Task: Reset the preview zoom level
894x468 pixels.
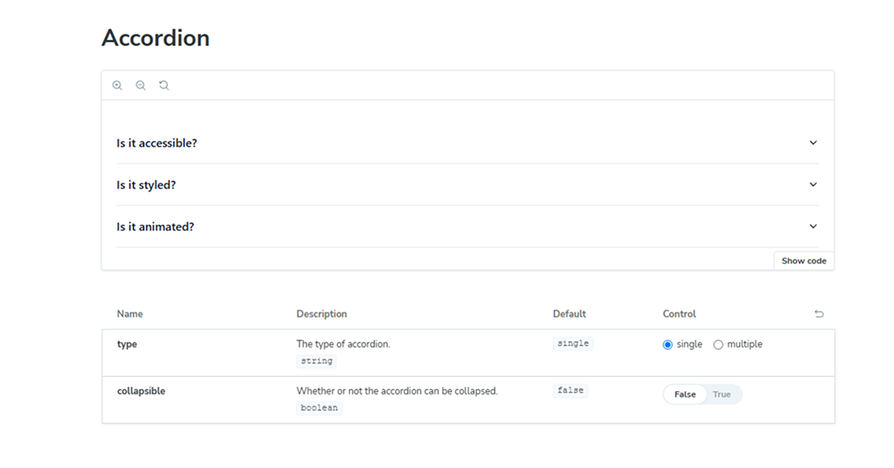Action: (164, 86)
